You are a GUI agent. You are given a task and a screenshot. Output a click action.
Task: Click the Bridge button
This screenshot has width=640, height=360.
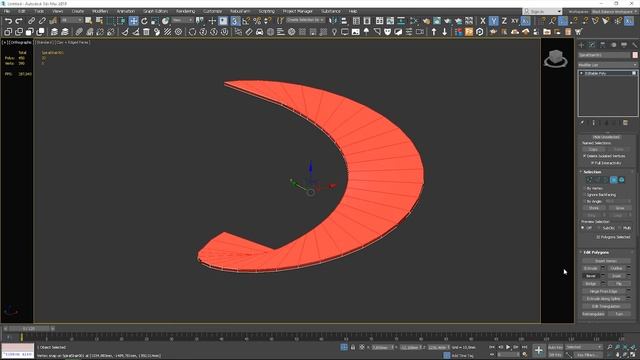pyautogui.click(x=591, y=283)
